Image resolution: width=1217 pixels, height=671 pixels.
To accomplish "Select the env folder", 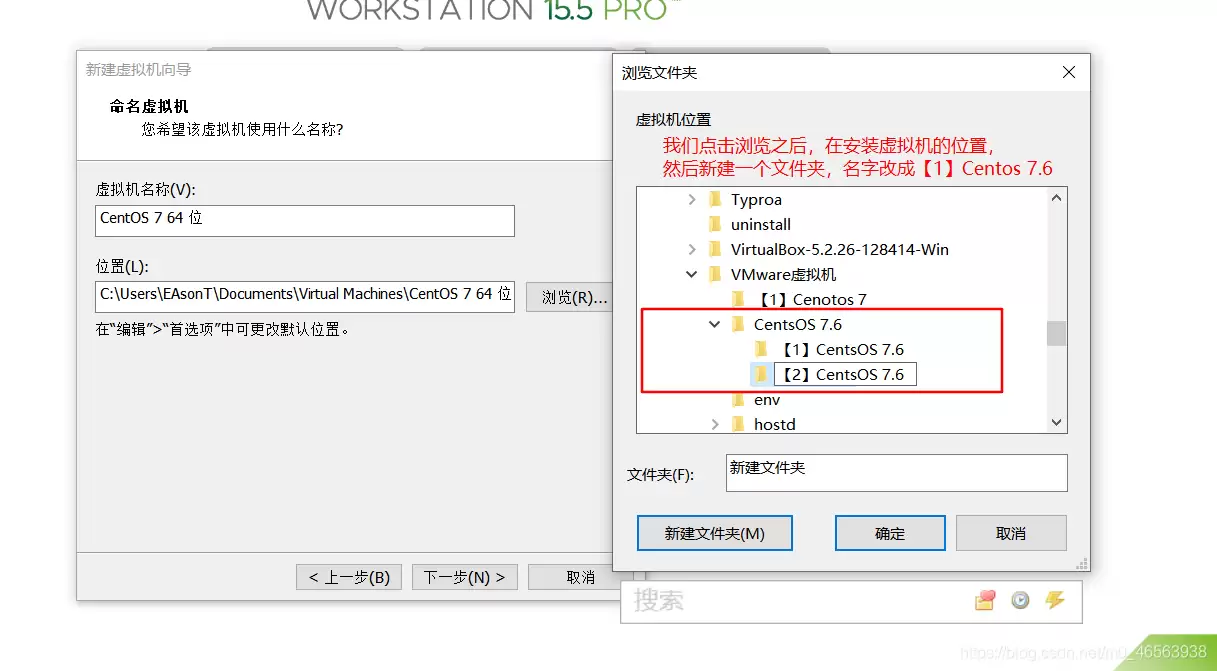I will pos(766,399).
